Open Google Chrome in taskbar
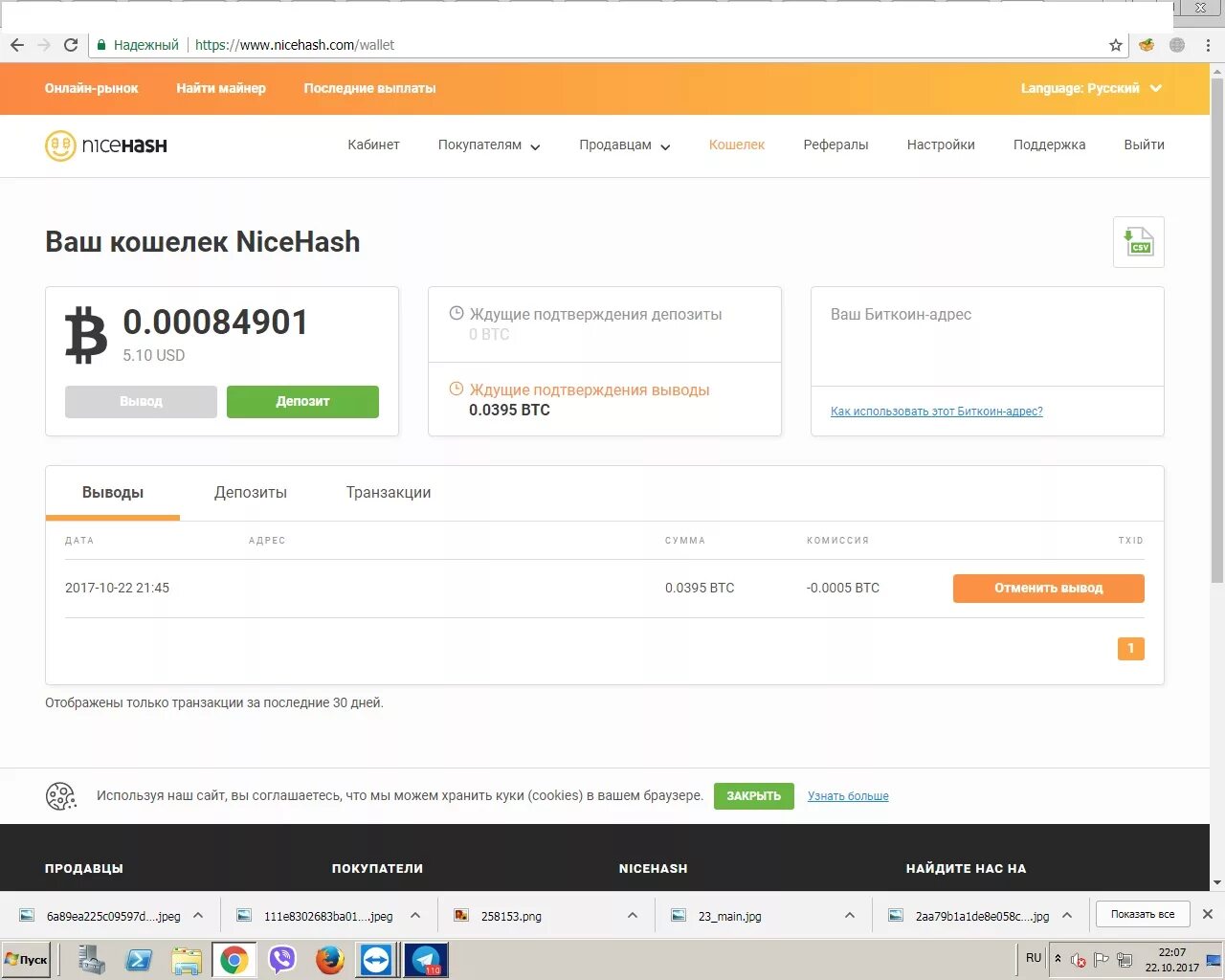Viewport: 1225px width, 980px height. click(x=234, y=960)
